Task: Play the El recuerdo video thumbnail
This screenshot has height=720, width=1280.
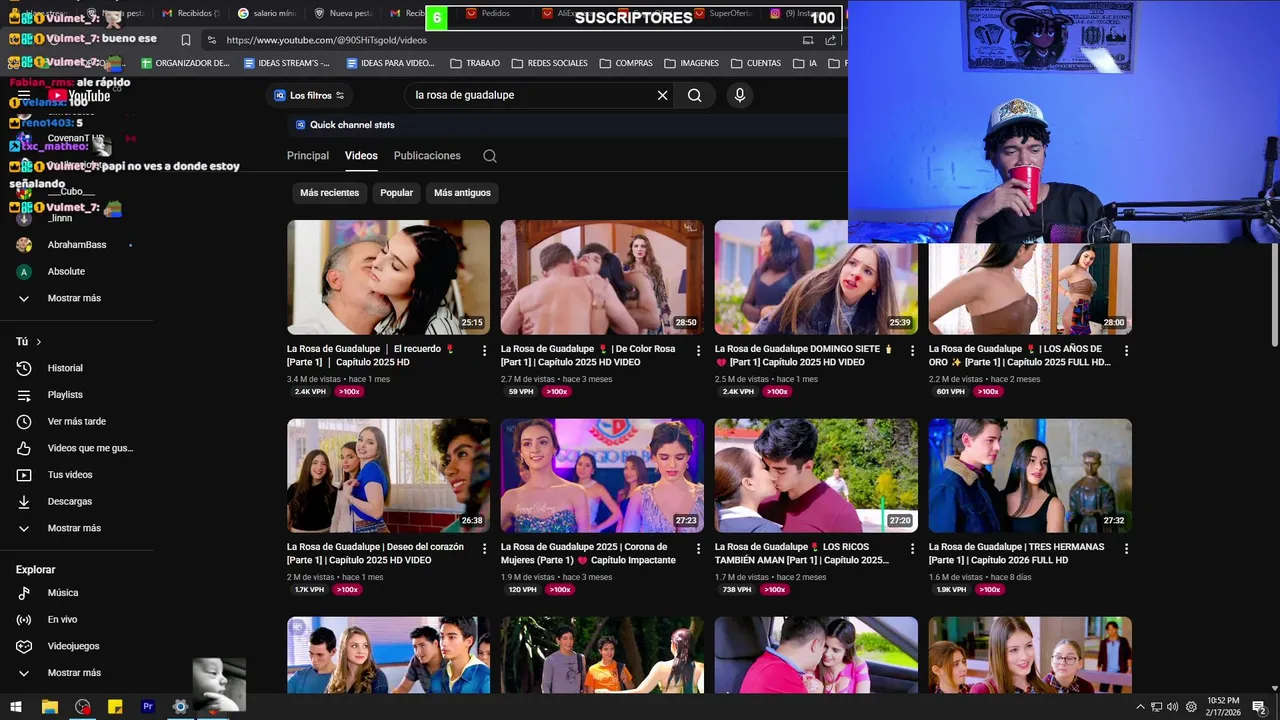Action: click(x=388, y=277)
